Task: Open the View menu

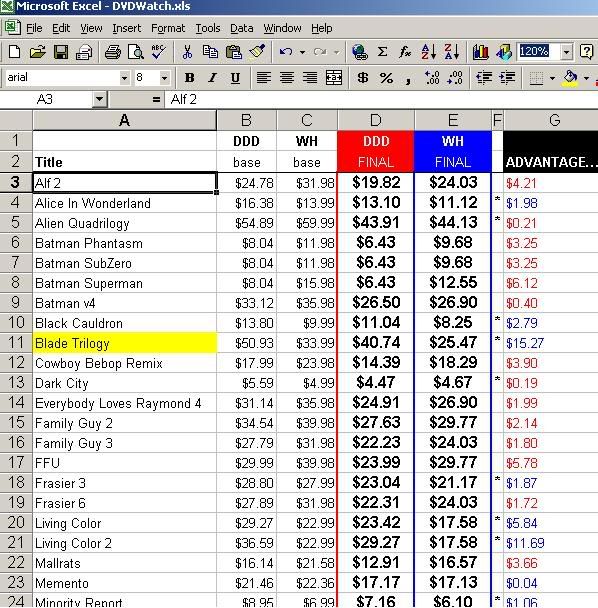Action: pos(91,28)
